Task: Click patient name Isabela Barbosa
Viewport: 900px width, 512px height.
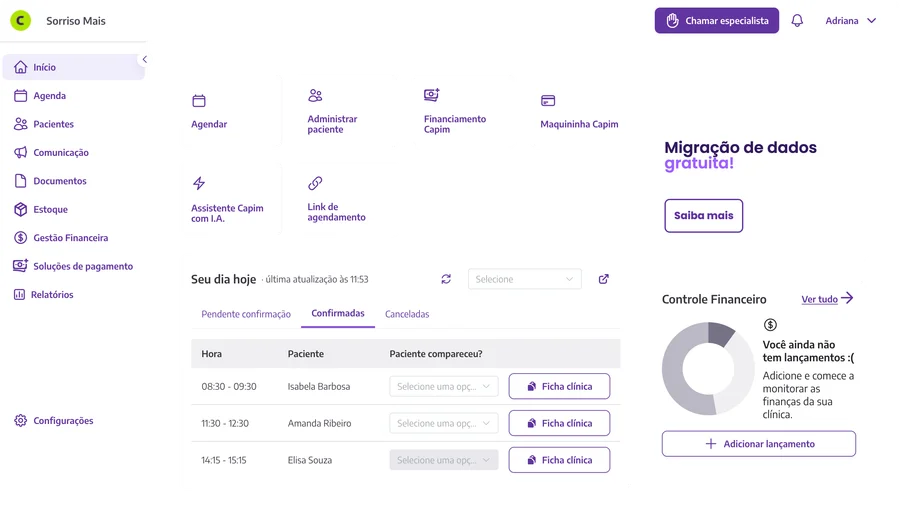Action: point(319,386)
